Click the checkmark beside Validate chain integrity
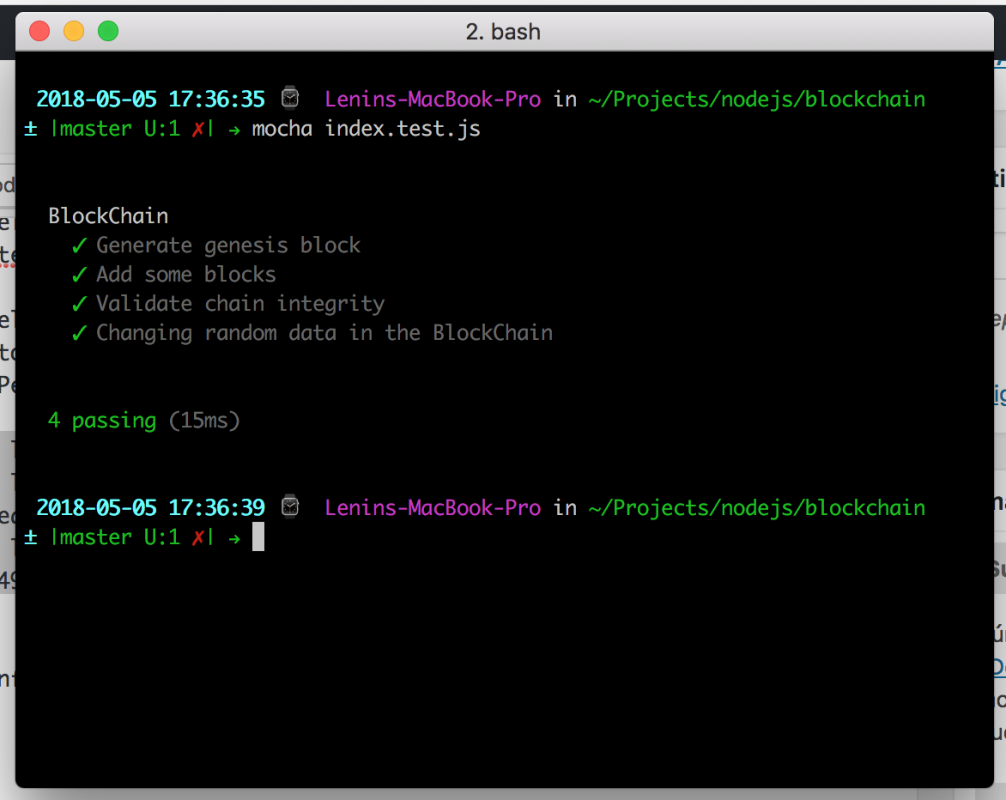 coord(80,304)
